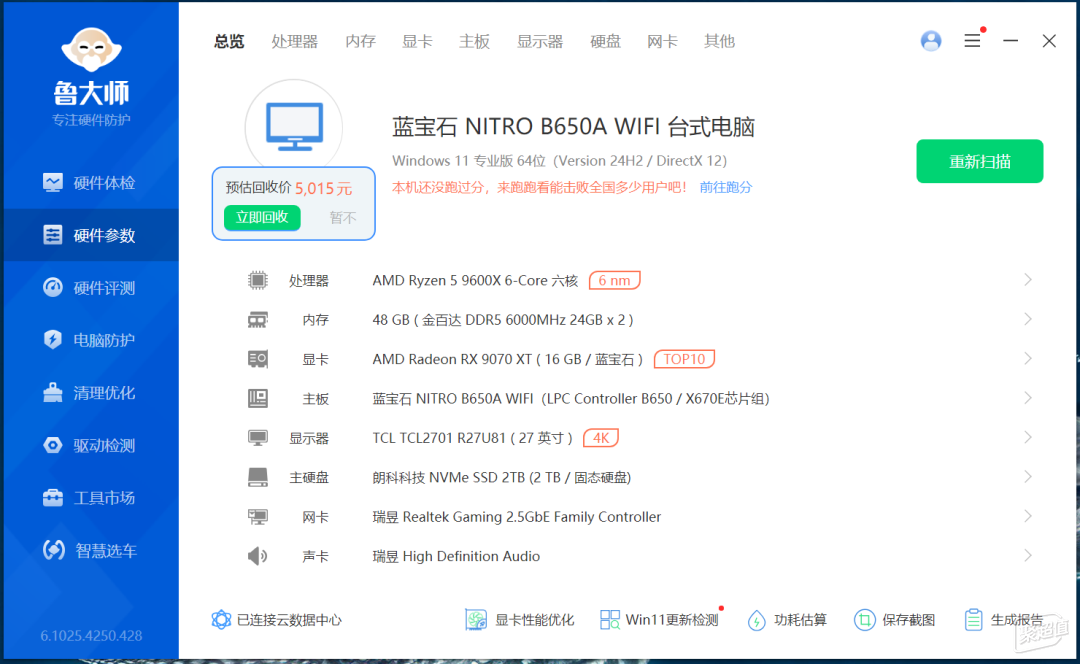The image size is (1080, 664).
Task: Click the desktop computer monitor icon
Action: tap(294, 127)
